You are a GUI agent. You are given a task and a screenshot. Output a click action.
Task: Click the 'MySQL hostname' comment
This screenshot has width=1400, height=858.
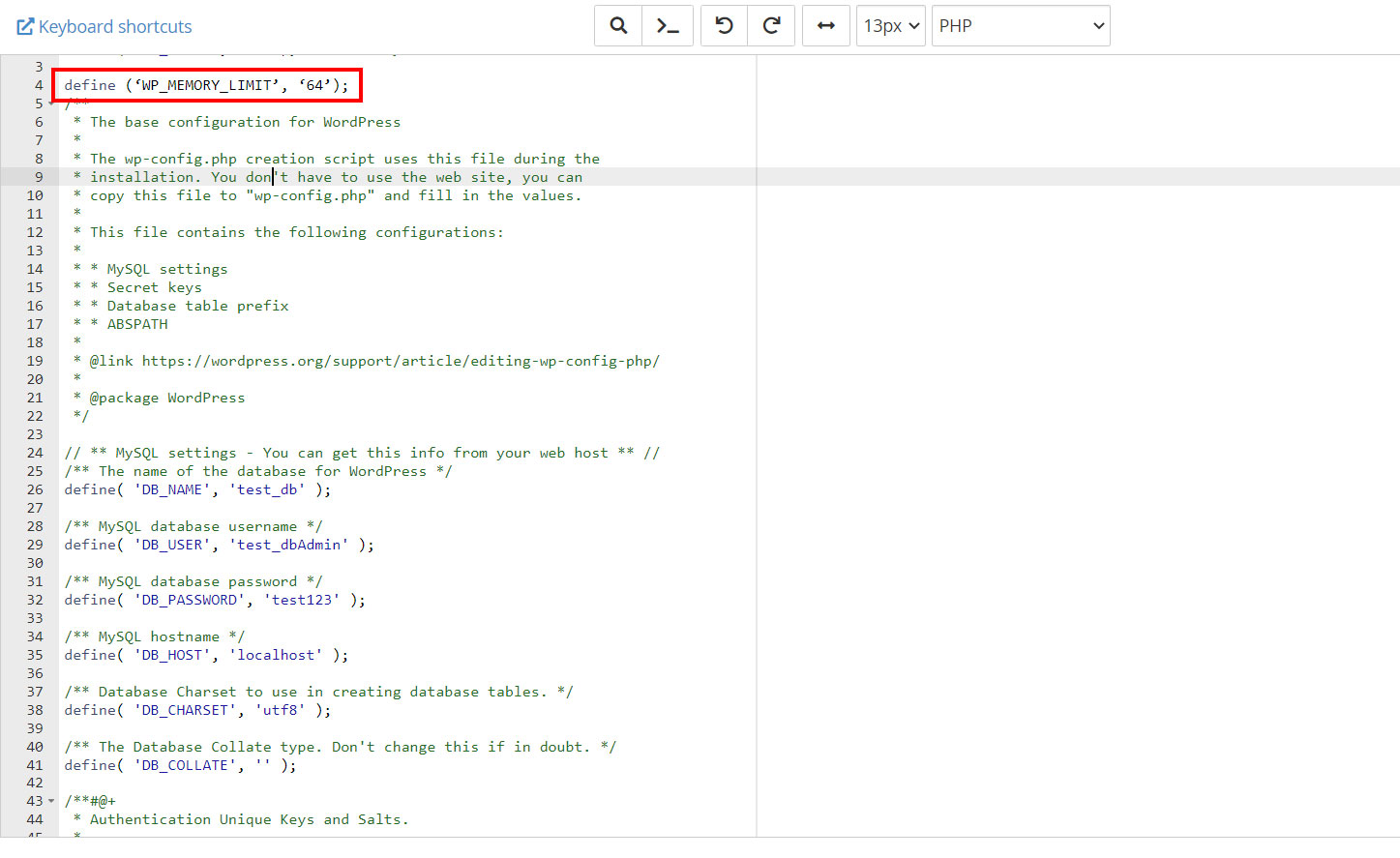pos(155,636)
